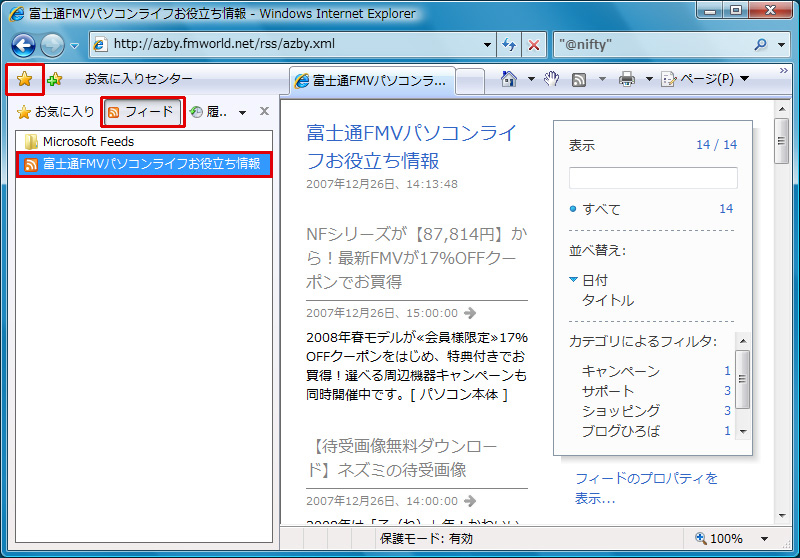Click the arrow next to 15:00:00 timestamp
Screen dimensions: 800x558
(x=470, y=313)
